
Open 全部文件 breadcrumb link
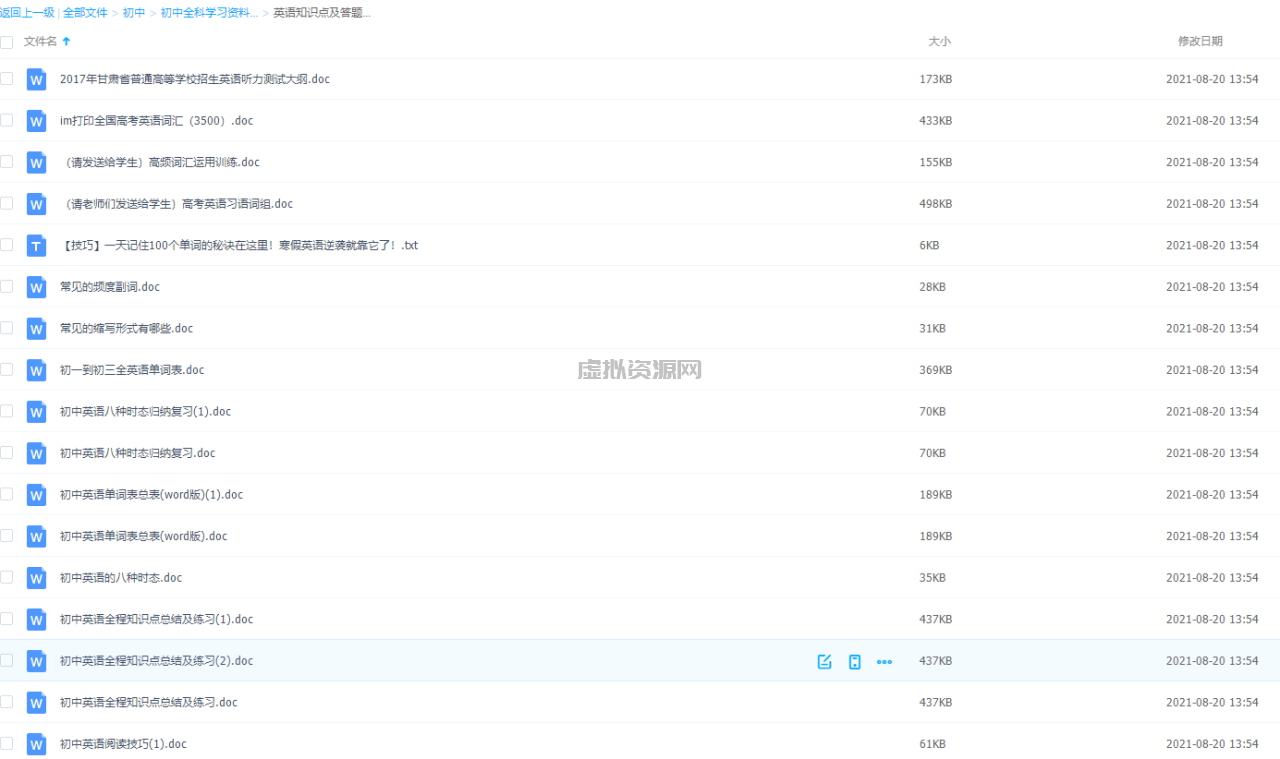(85, 13)
